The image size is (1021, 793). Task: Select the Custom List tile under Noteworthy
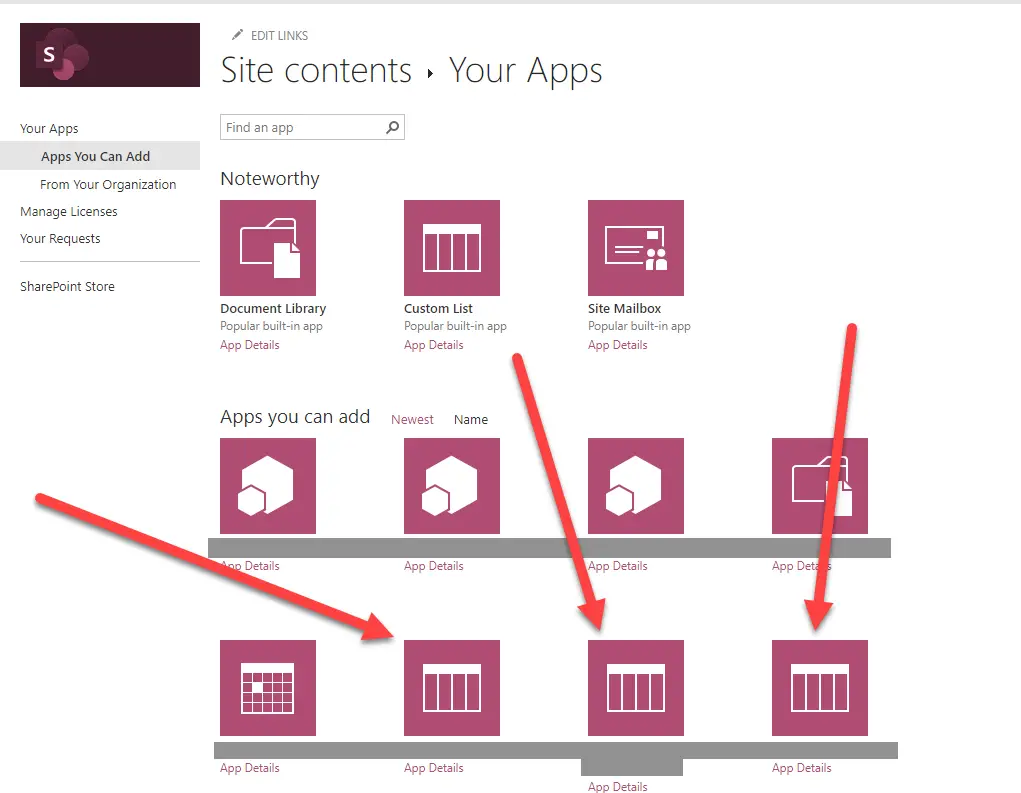point(452,248)
